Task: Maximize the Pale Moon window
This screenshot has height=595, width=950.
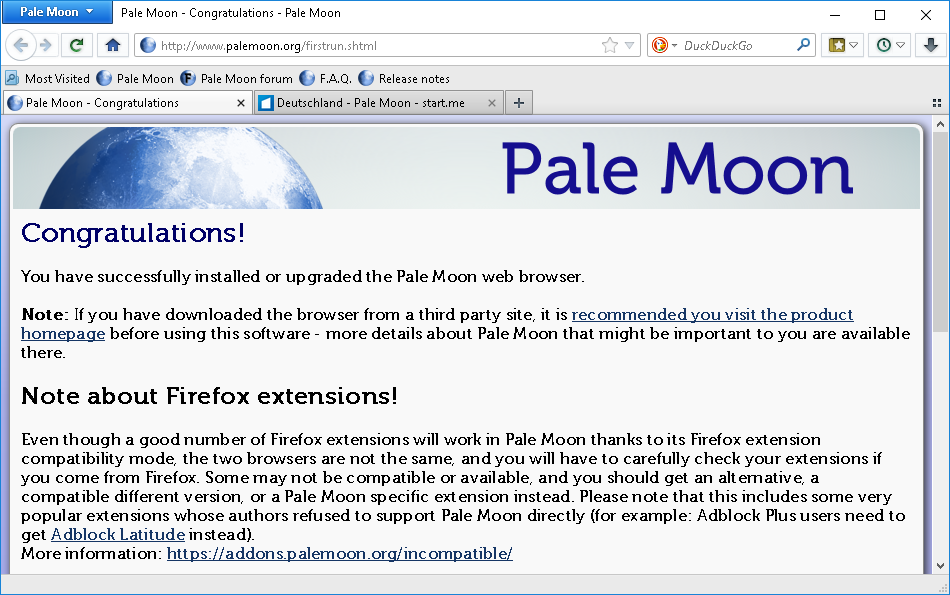Action: (x=880, y=15)
